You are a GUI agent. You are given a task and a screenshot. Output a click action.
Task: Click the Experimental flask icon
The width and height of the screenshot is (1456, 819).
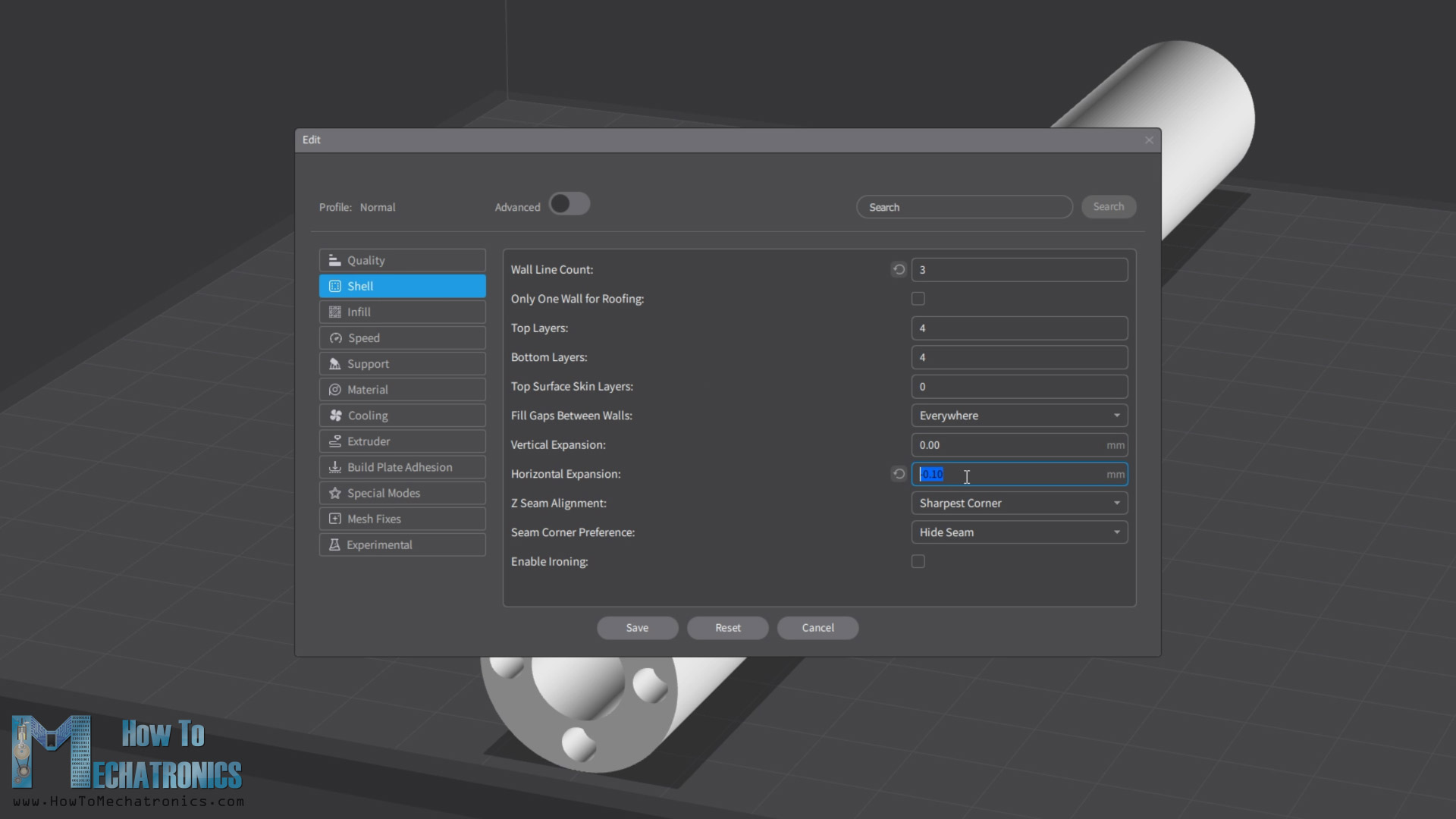click(x=334, y=544)
